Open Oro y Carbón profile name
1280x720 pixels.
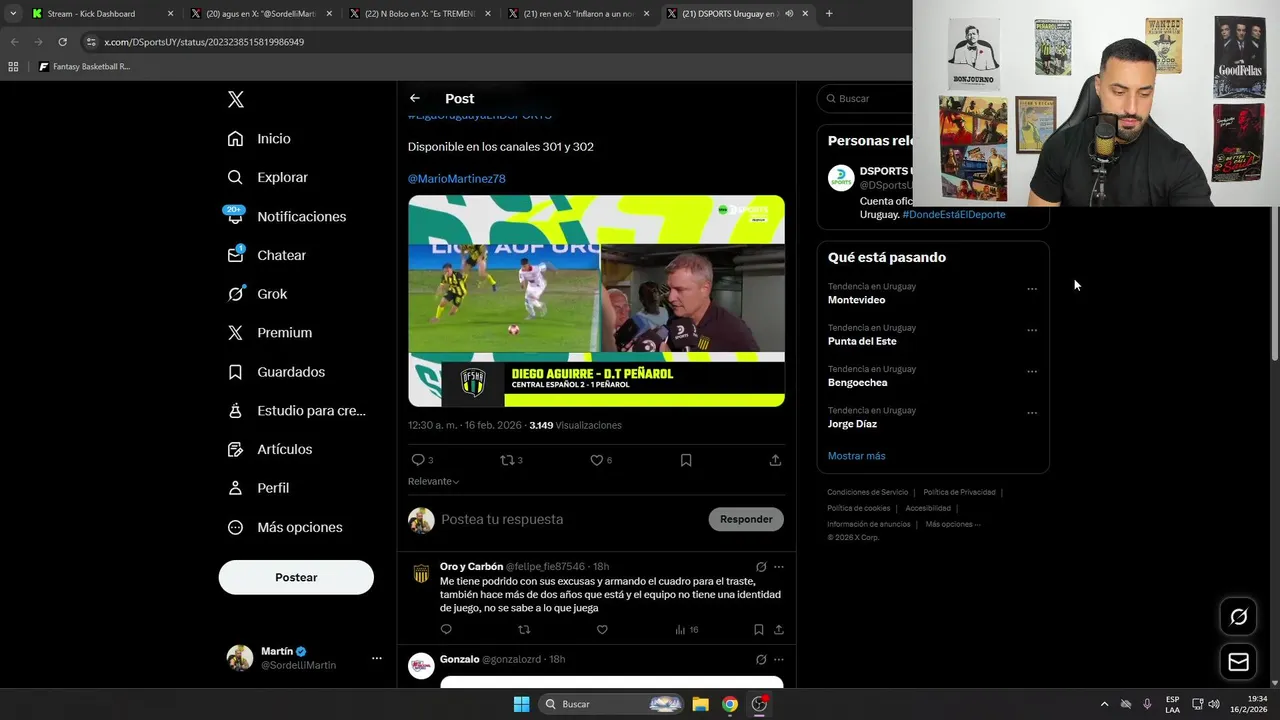point(471,567)
